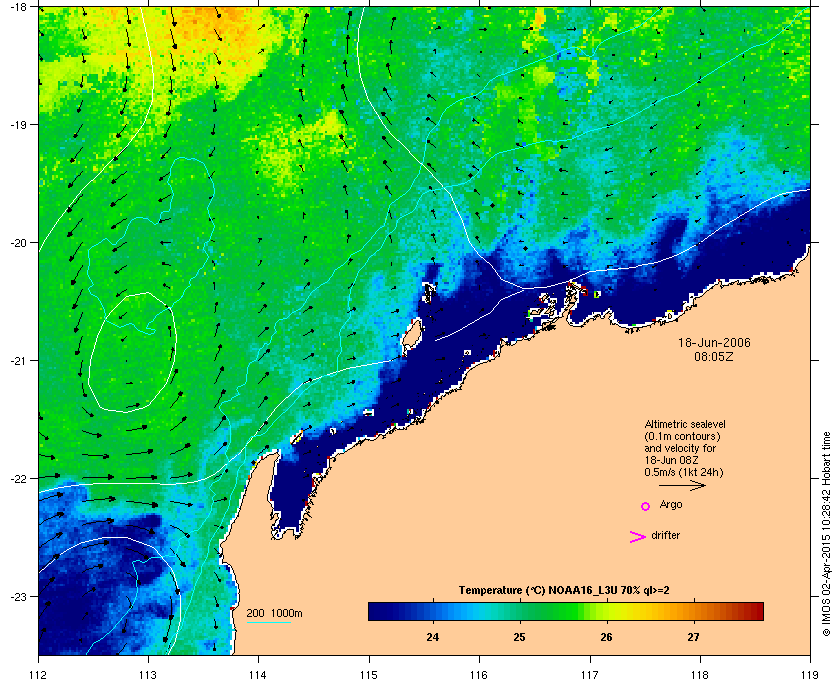Image resolution: width=840 pixels, height=680 pixels.
Task: Click the '18-Jun 08Z' legend line
Action: (x=671, y=461)
